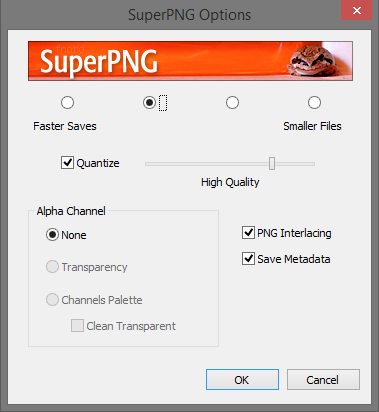Viewport: 379px width, 412px height.
Task: Select the third compression level radio button
Action: point(232,103)
